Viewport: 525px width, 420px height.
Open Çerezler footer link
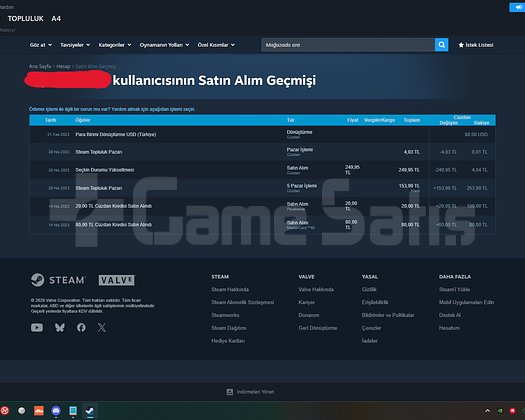click(x=371, y=328)
